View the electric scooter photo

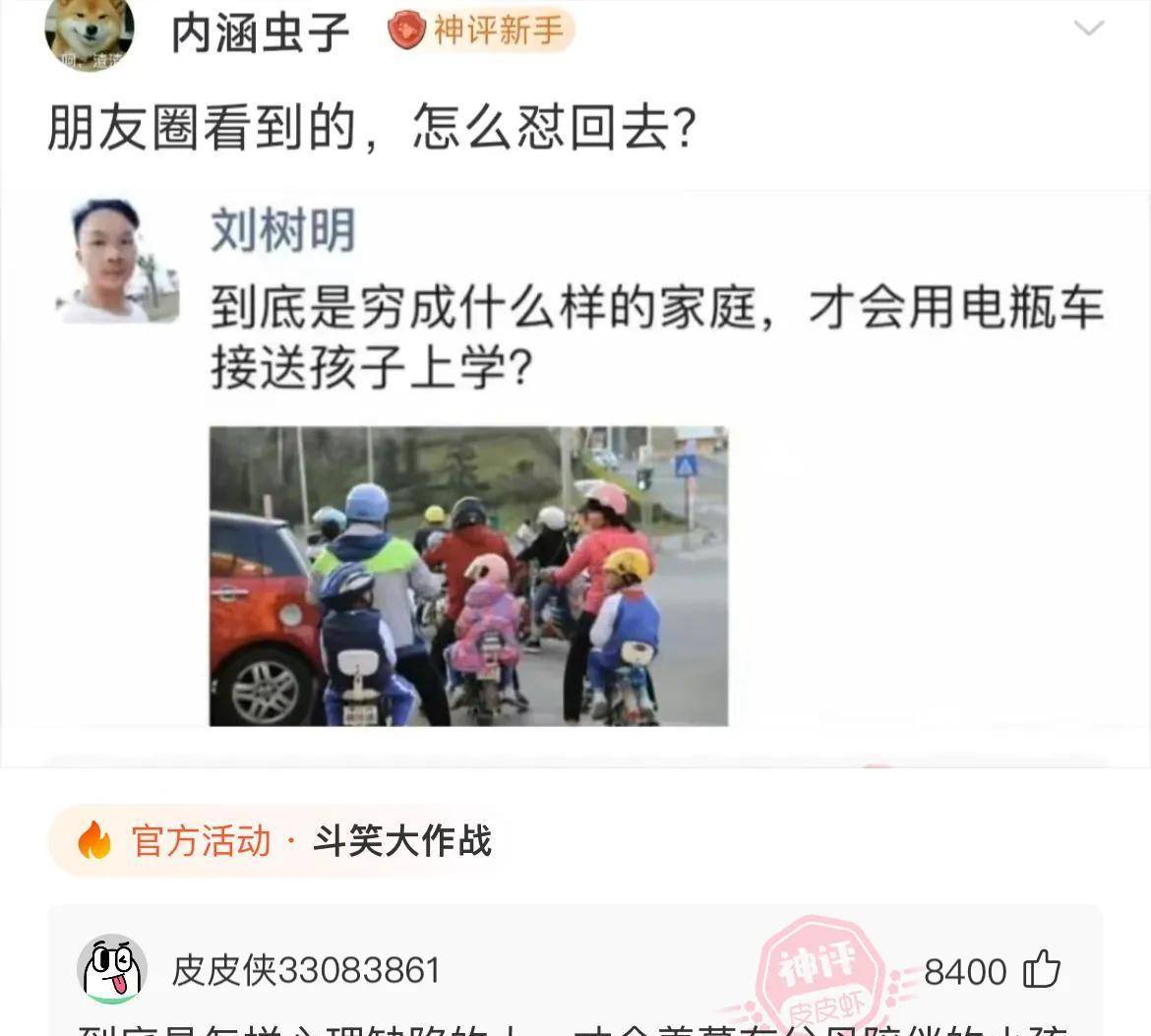(x=468, y=576)
